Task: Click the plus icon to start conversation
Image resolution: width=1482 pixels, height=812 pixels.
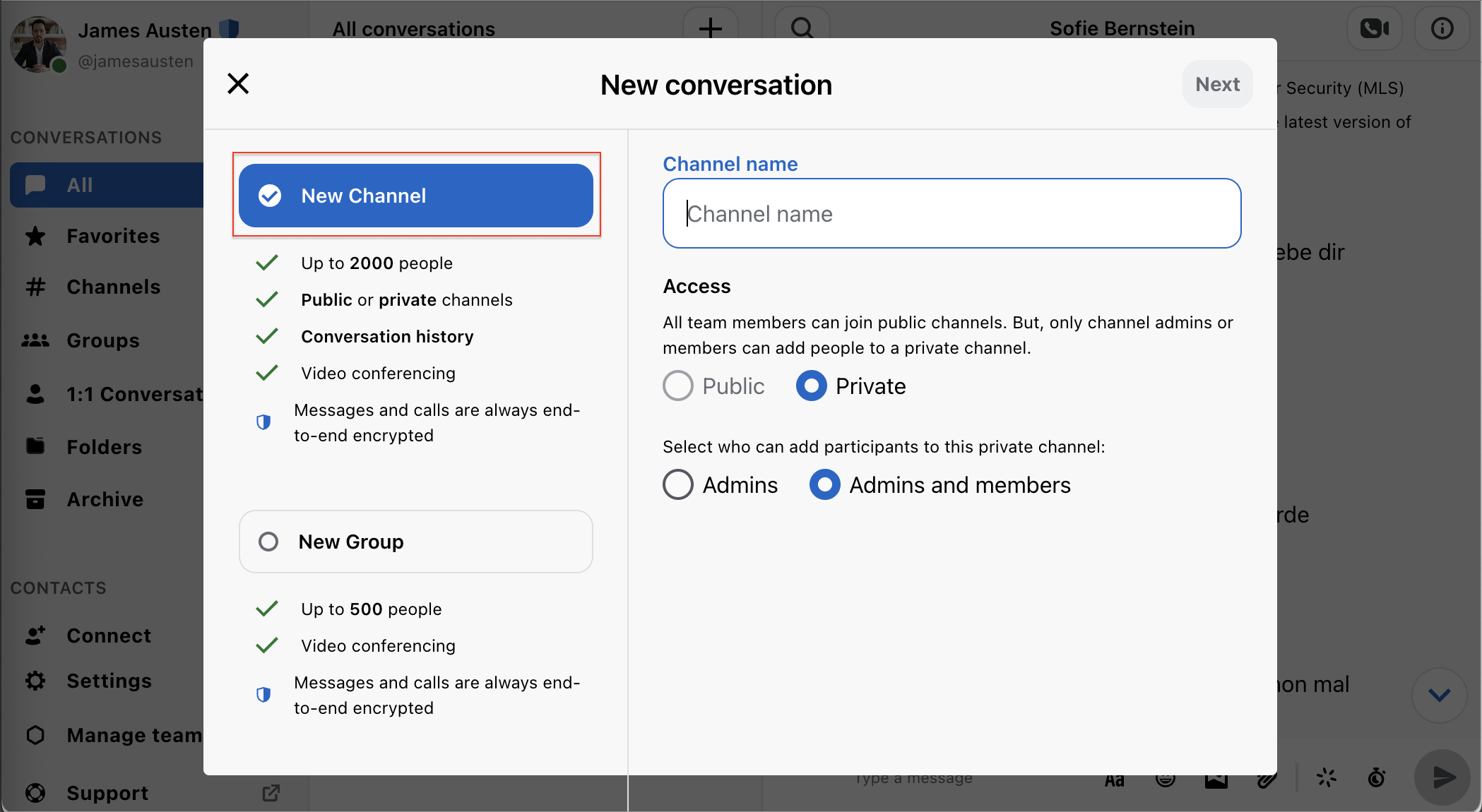Action: 710,28
